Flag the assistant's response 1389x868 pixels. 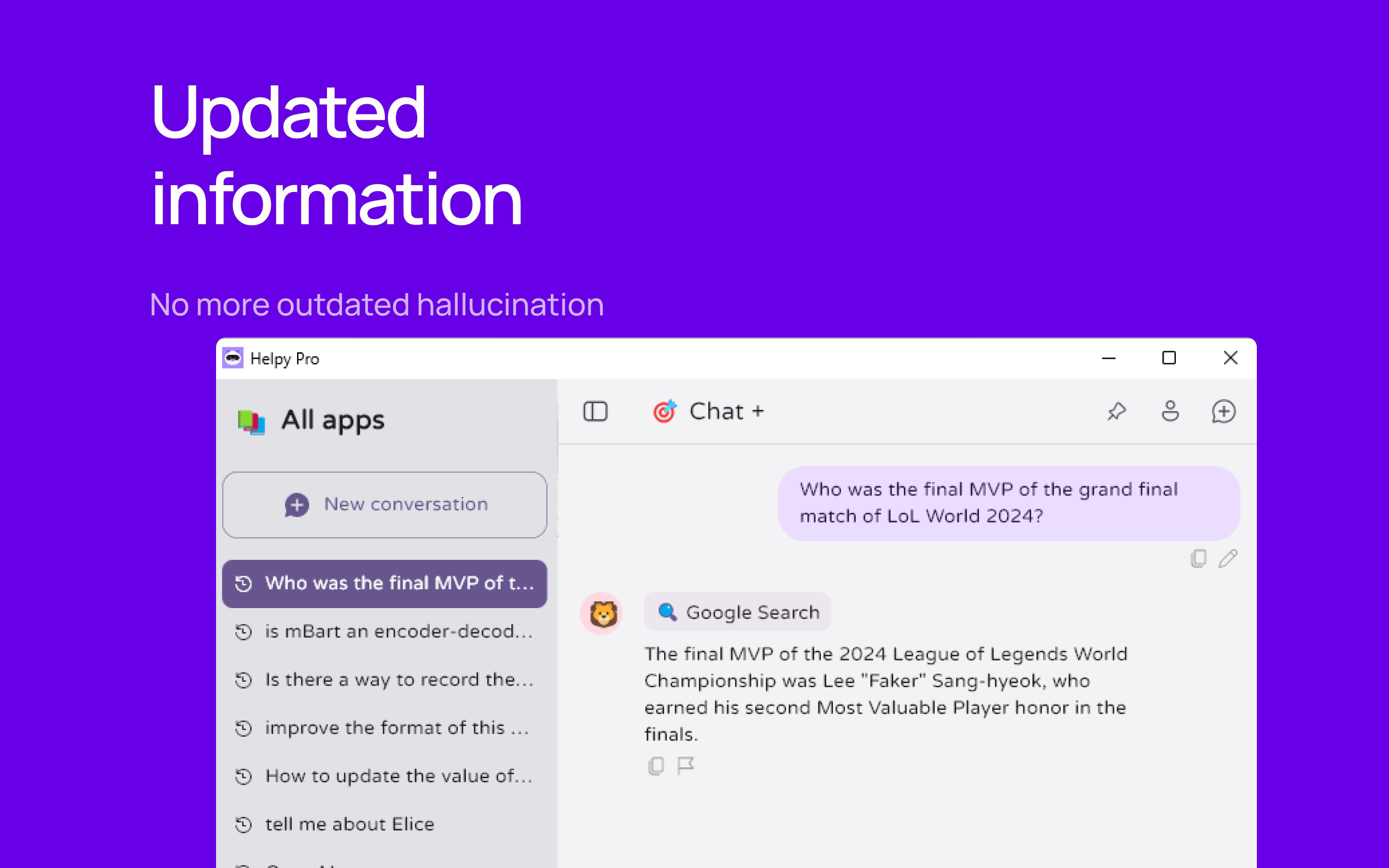[x=685, y=766]
